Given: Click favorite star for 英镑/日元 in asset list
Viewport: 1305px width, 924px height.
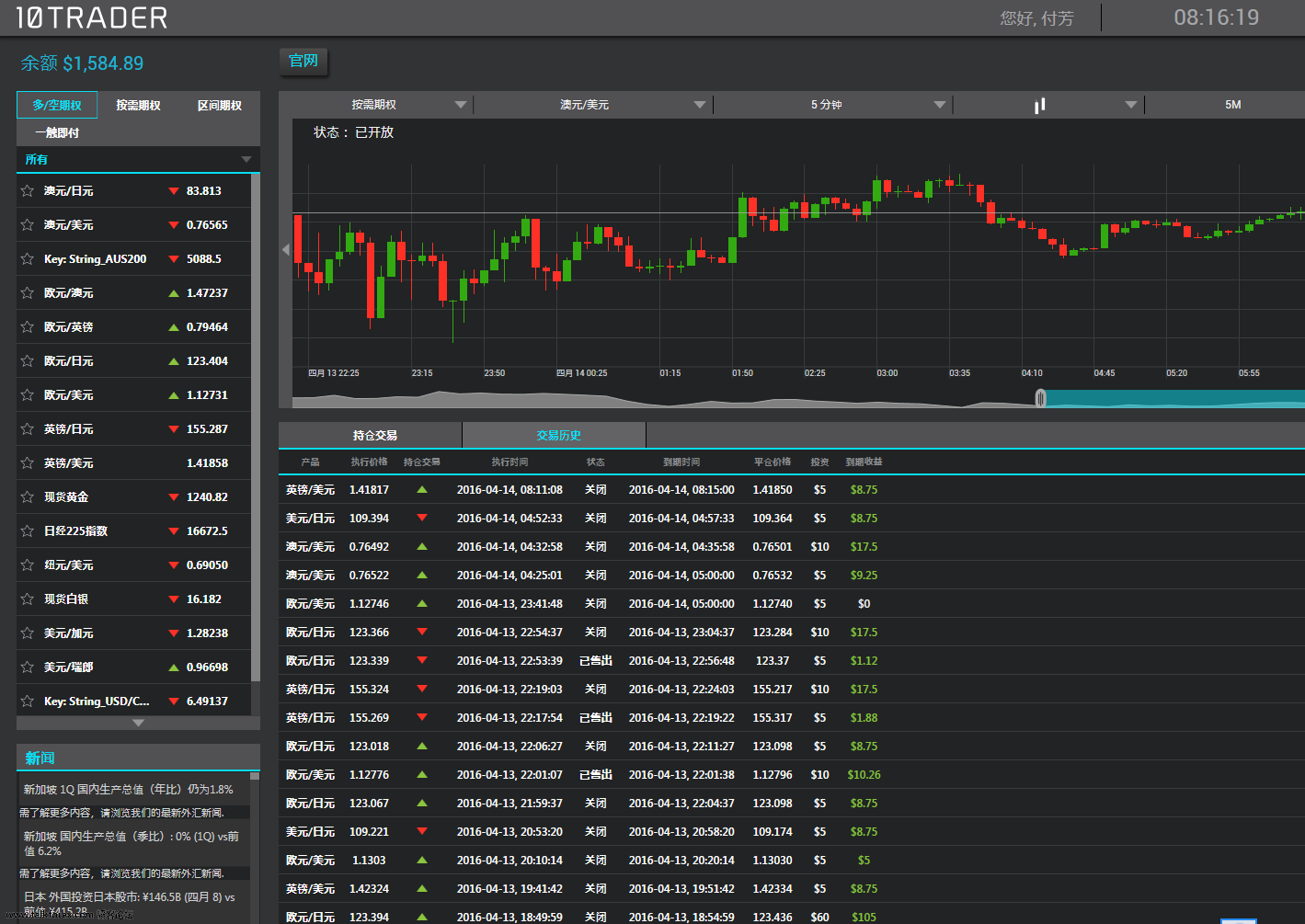Looking at the screenshot, I should (28, 429).
